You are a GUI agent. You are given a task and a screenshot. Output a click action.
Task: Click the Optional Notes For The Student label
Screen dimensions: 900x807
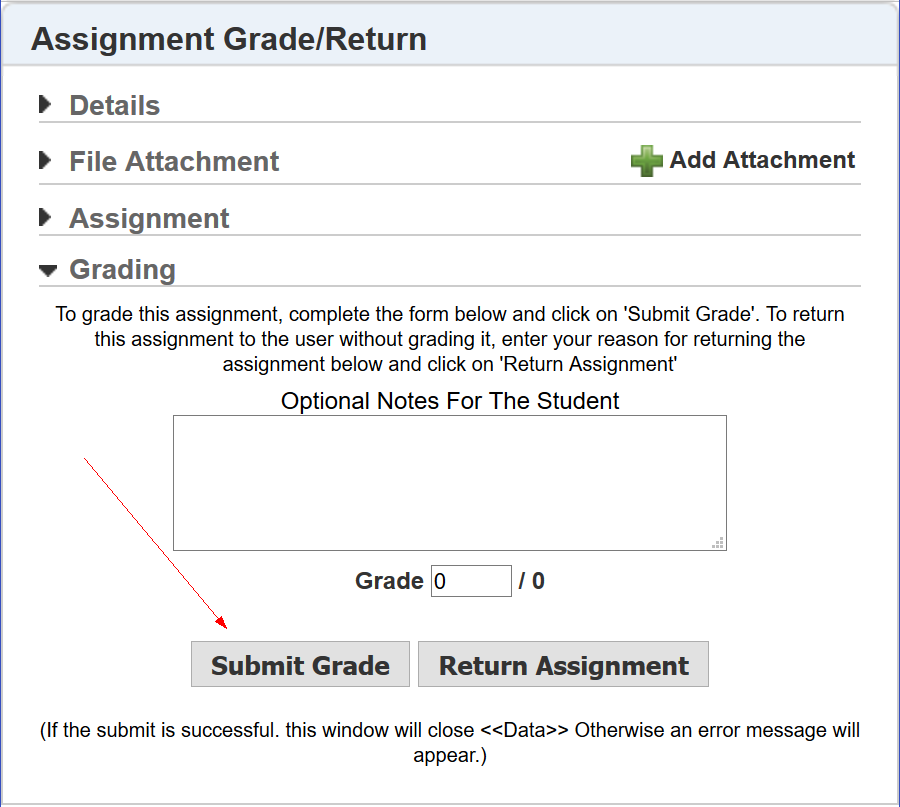450,401
